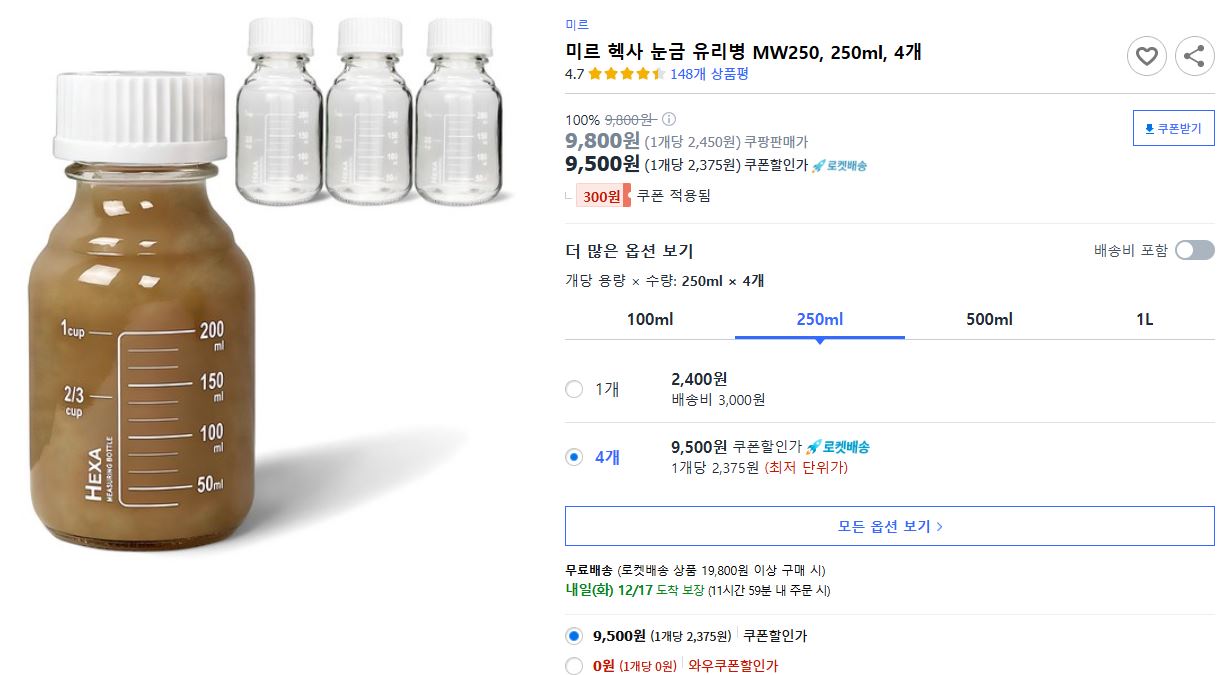Click the 미르 brand name link
Screen dimensions: 1231x675
point(572,22)
